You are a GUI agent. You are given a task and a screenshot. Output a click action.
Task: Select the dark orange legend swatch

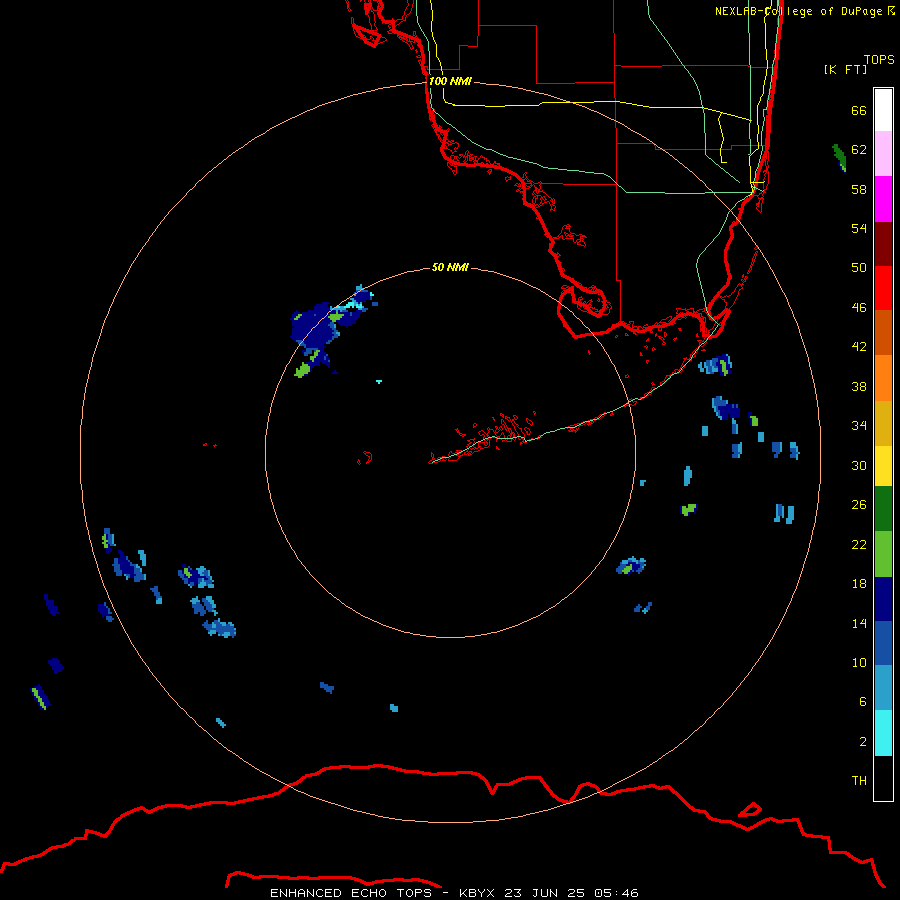(x=883, y=332)
